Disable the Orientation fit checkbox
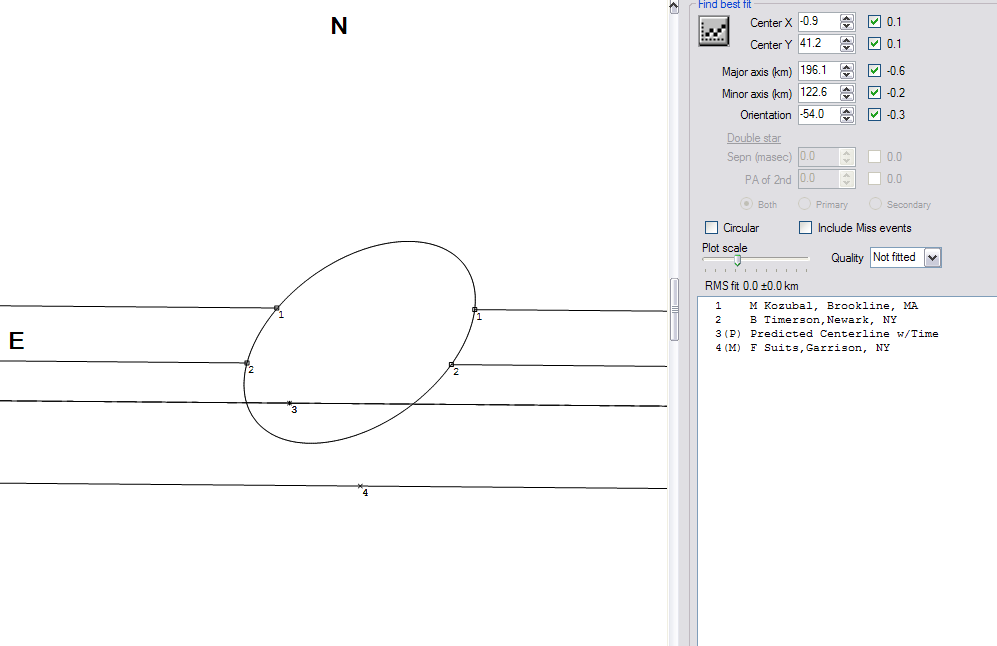The width and height of the screenshot is (997, 646). pos(875,115)
